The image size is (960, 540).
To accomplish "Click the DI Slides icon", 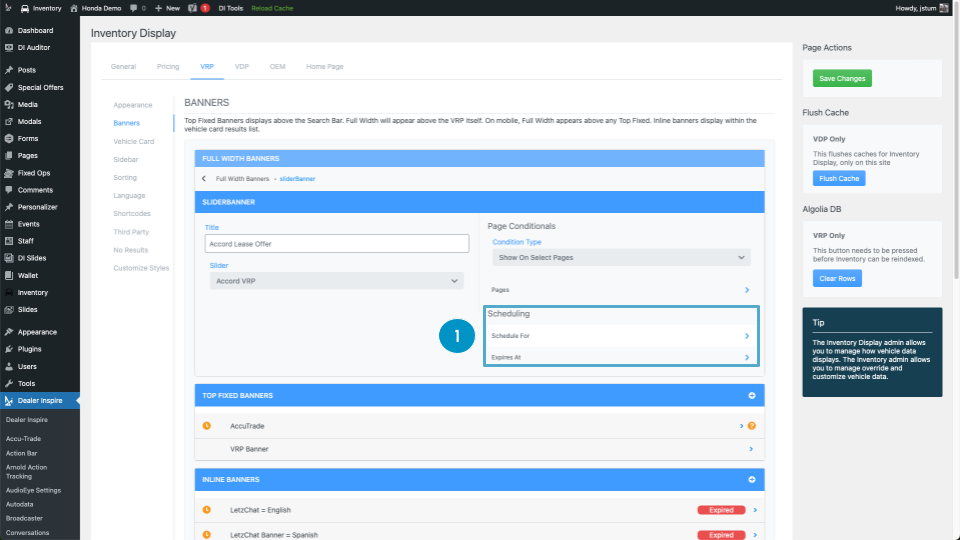I will click(9, 258).
